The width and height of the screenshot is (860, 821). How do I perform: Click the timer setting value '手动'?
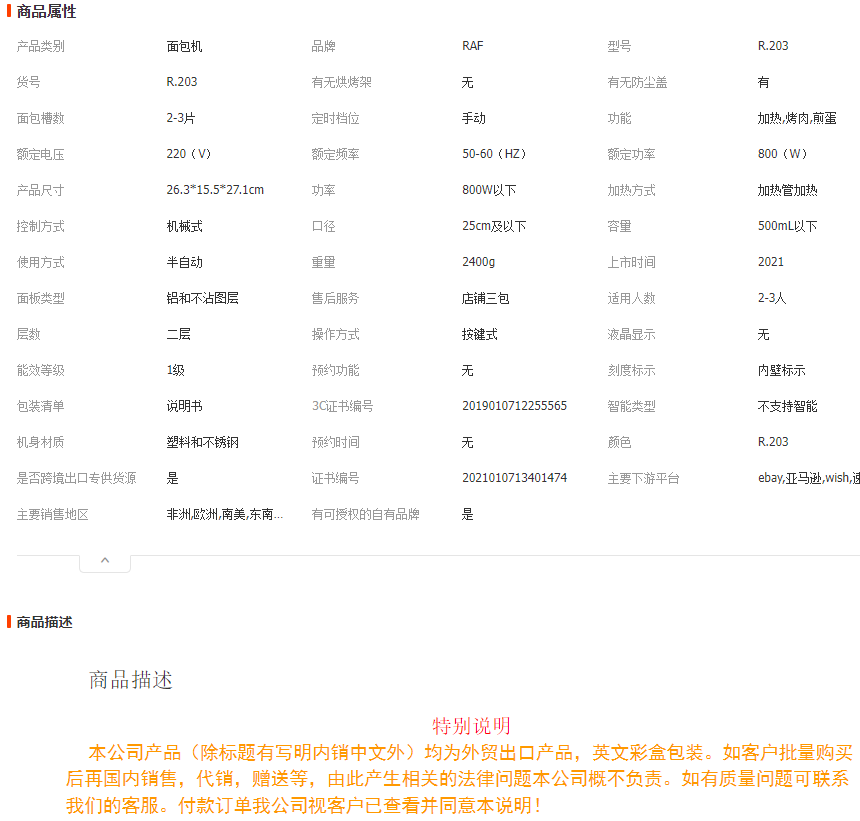coord(473,118)
